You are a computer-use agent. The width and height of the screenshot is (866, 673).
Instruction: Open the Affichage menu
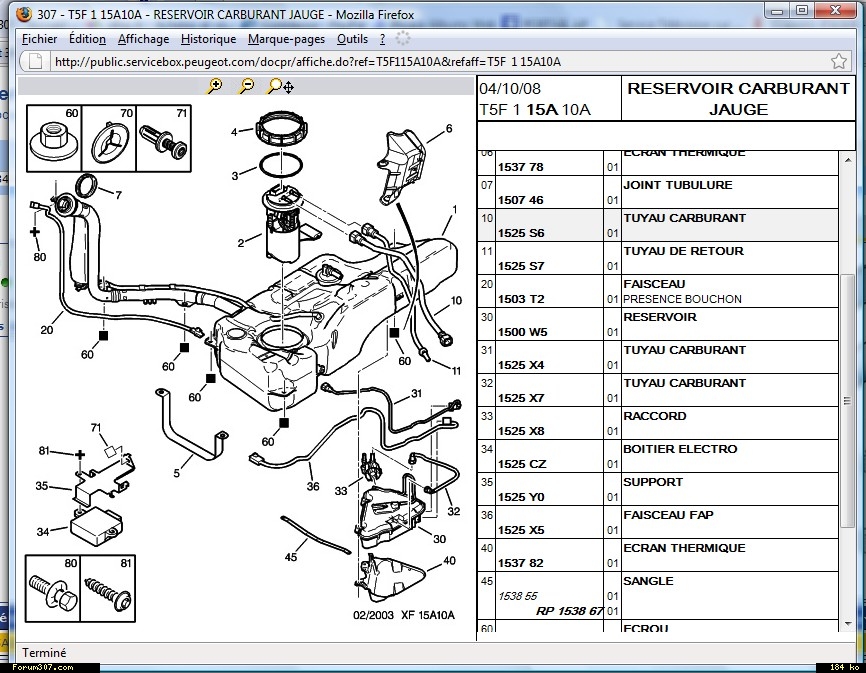pyautogui.click(x=144, y=39)
